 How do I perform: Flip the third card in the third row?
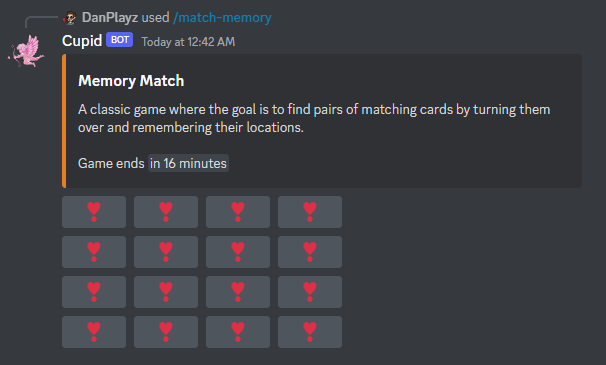[238, 292]
